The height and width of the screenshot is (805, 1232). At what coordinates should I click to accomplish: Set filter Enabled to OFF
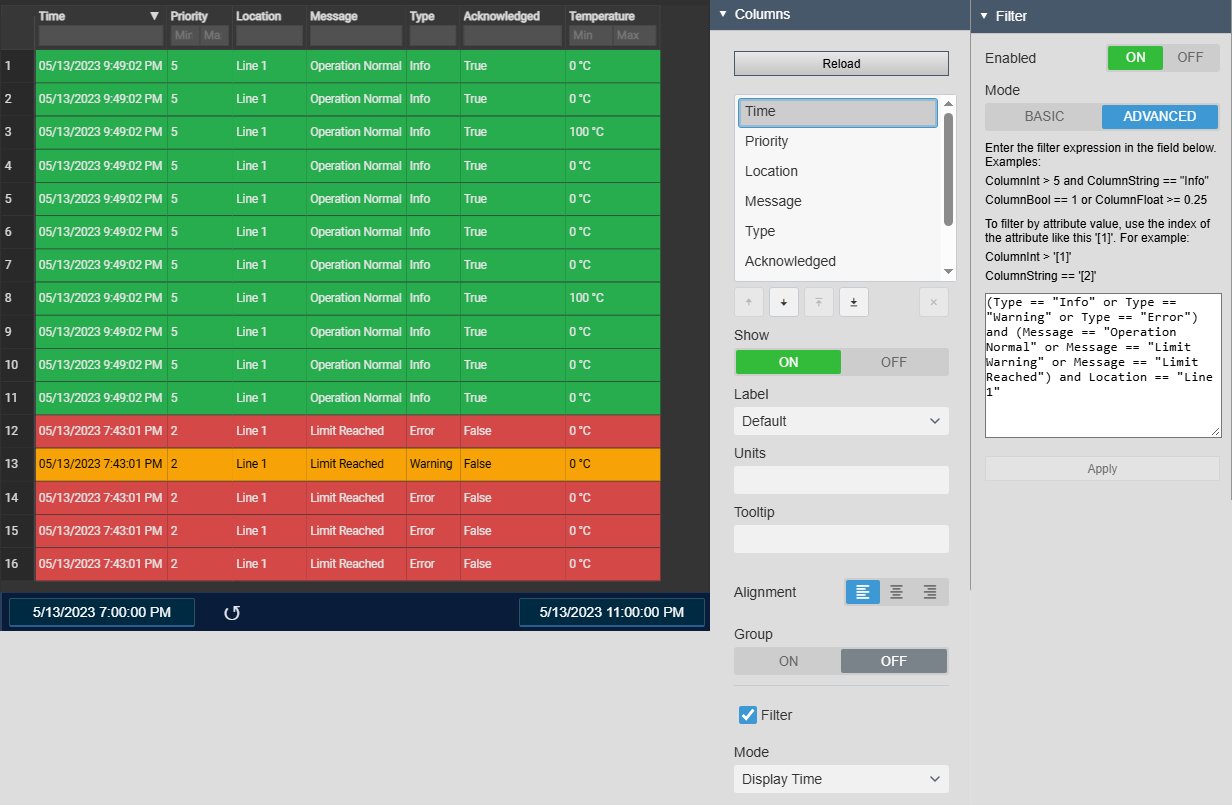tap(1190, 57)
